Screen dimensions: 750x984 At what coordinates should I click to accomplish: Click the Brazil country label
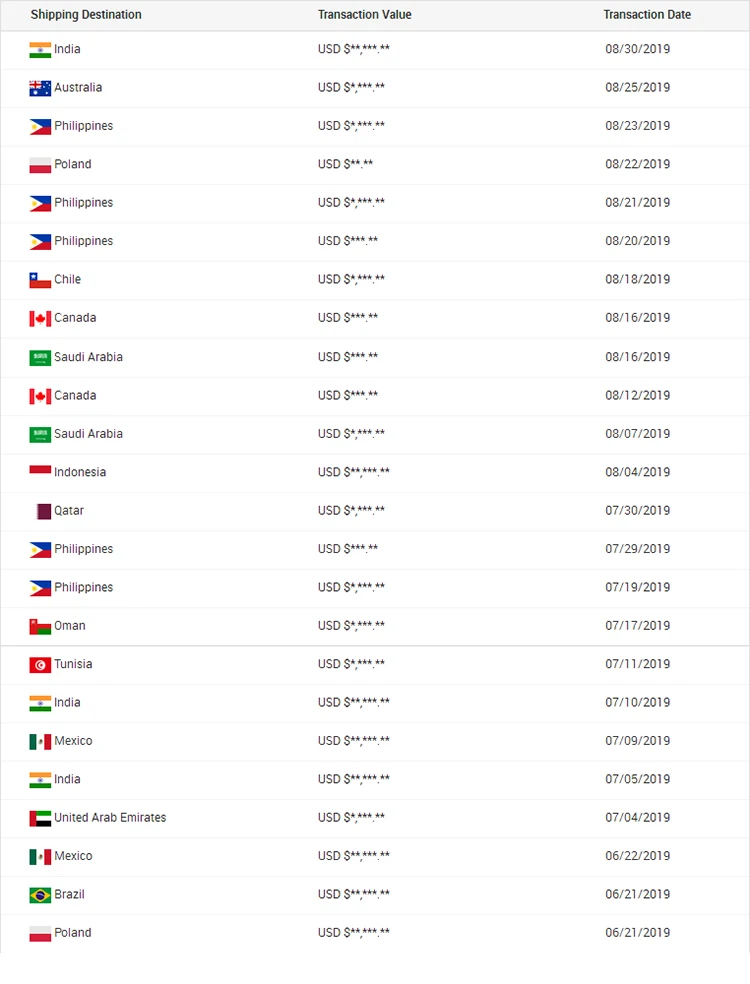click(x=69, y=894)
